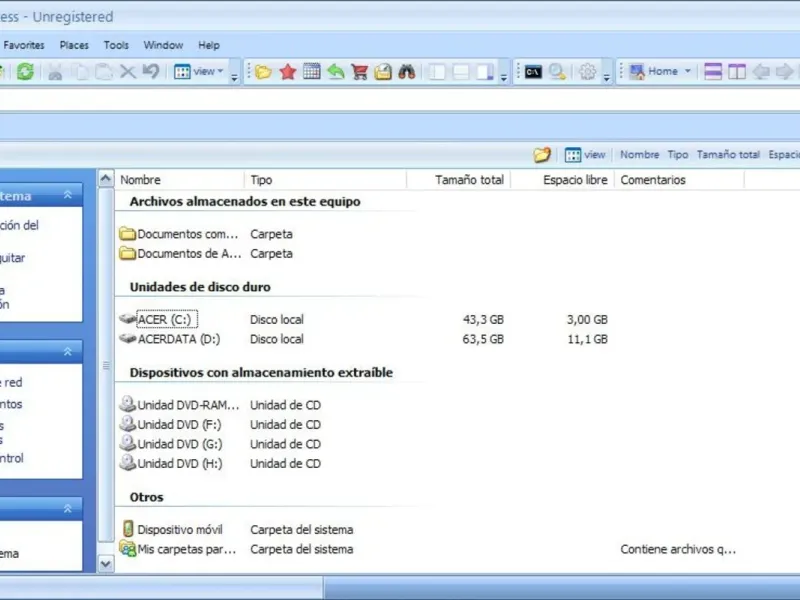Screen dimensions: 800x600
Task: Open the Help menu
Action: pyautogui.click(x=209, y=45)
